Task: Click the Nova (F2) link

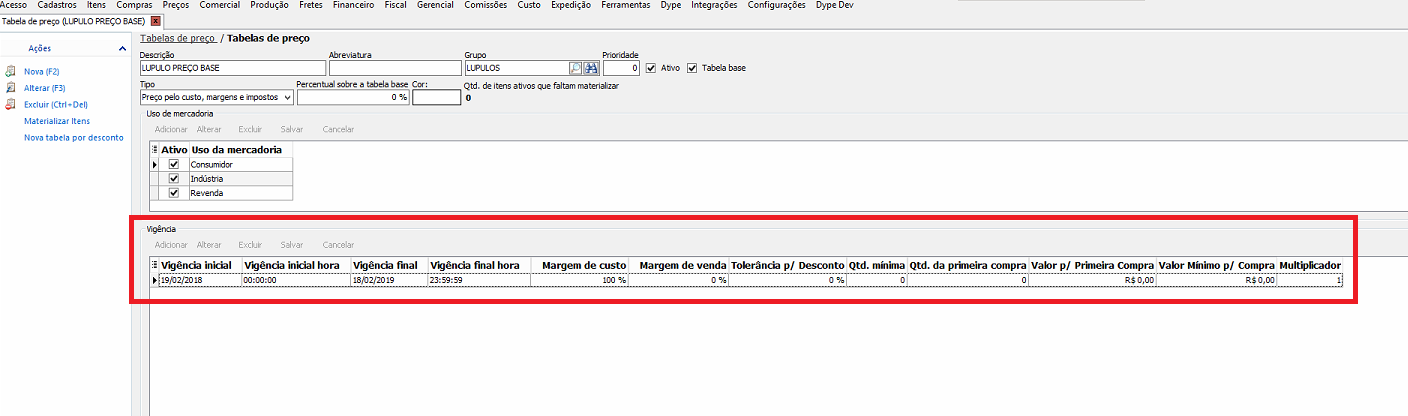Action: pos(42,72)
